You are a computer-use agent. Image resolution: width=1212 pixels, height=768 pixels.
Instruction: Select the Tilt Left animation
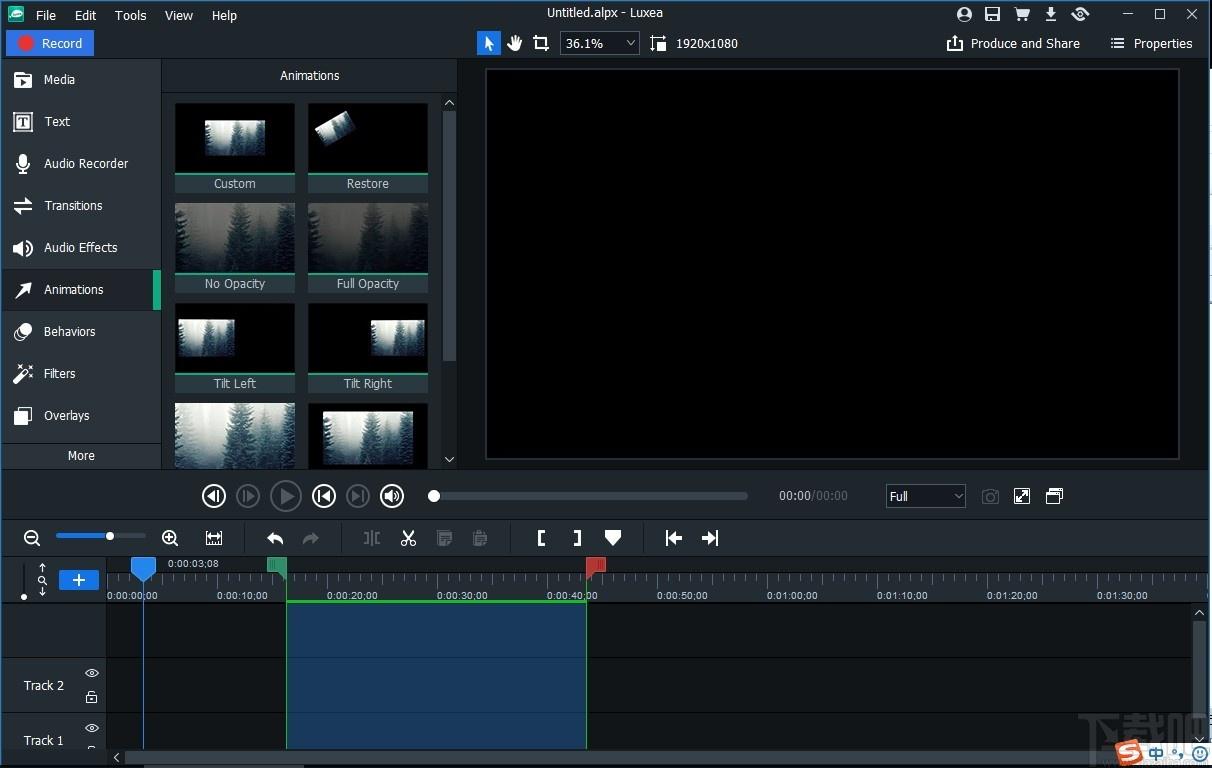235,348
